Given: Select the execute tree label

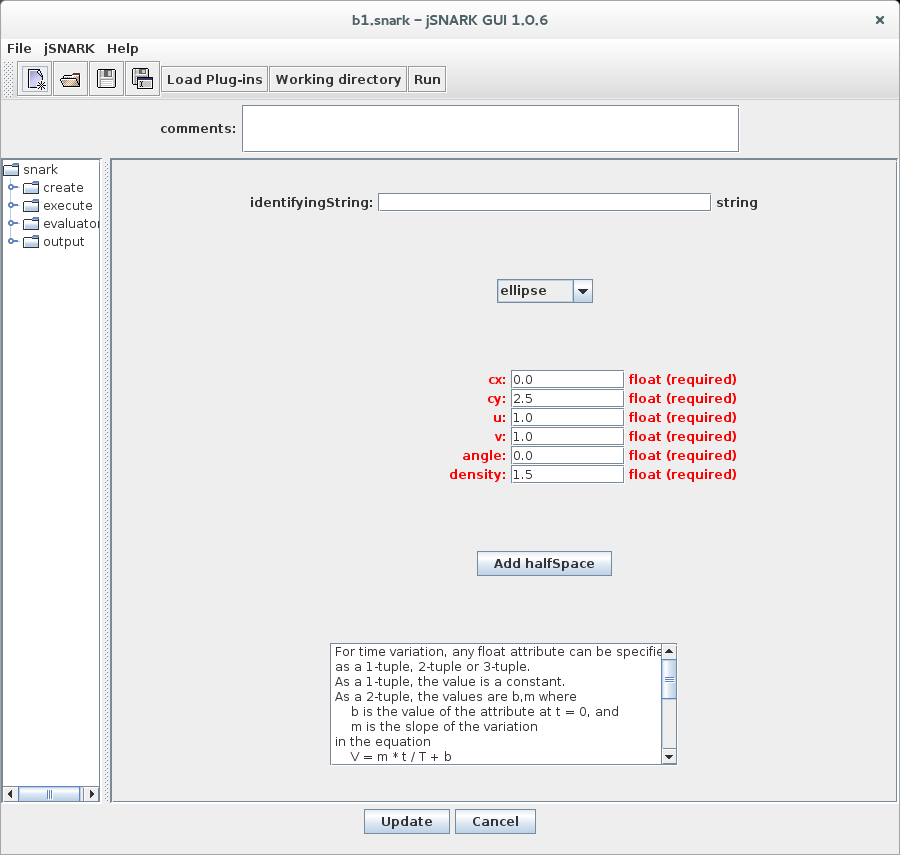Looking at the screenshot, I should tap(68, 205).
